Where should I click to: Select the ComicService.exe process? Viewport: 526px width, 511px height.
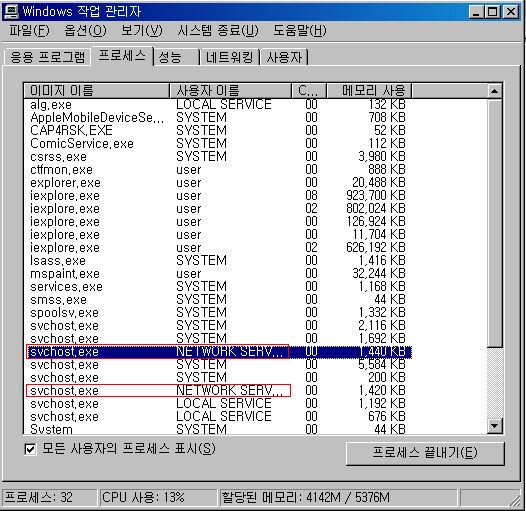(218, 144)
